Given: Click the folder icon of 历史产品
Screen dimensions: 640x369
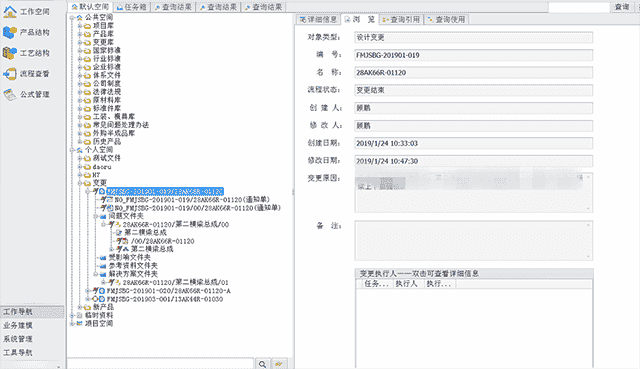Looking at the screenshot, I should coord(87,142).
